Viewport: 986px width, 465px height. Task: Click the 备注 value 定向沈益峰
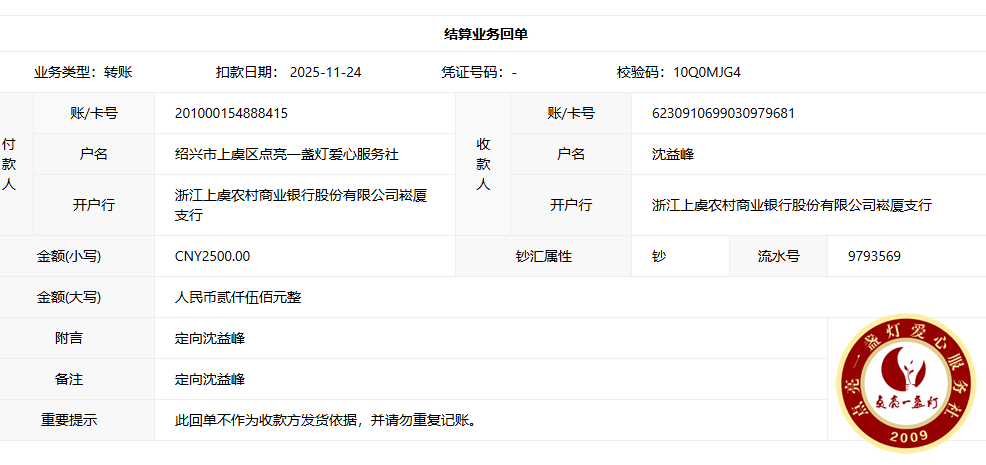(210, 379)
